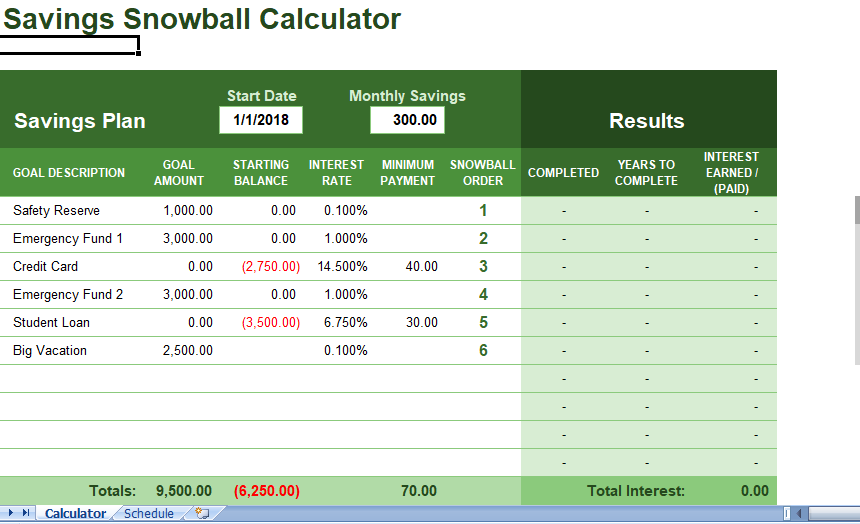Image resolution: width=860 pixels, height=524 pixels.
Task: Click Student Loan minimum payment 30.00
Action: point(421,323)
